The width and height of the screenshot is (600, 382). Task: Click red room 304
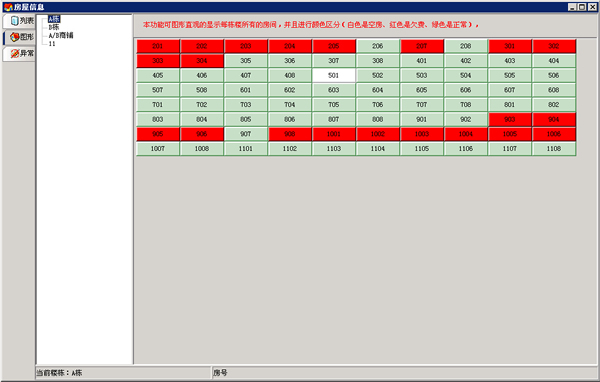202,61
